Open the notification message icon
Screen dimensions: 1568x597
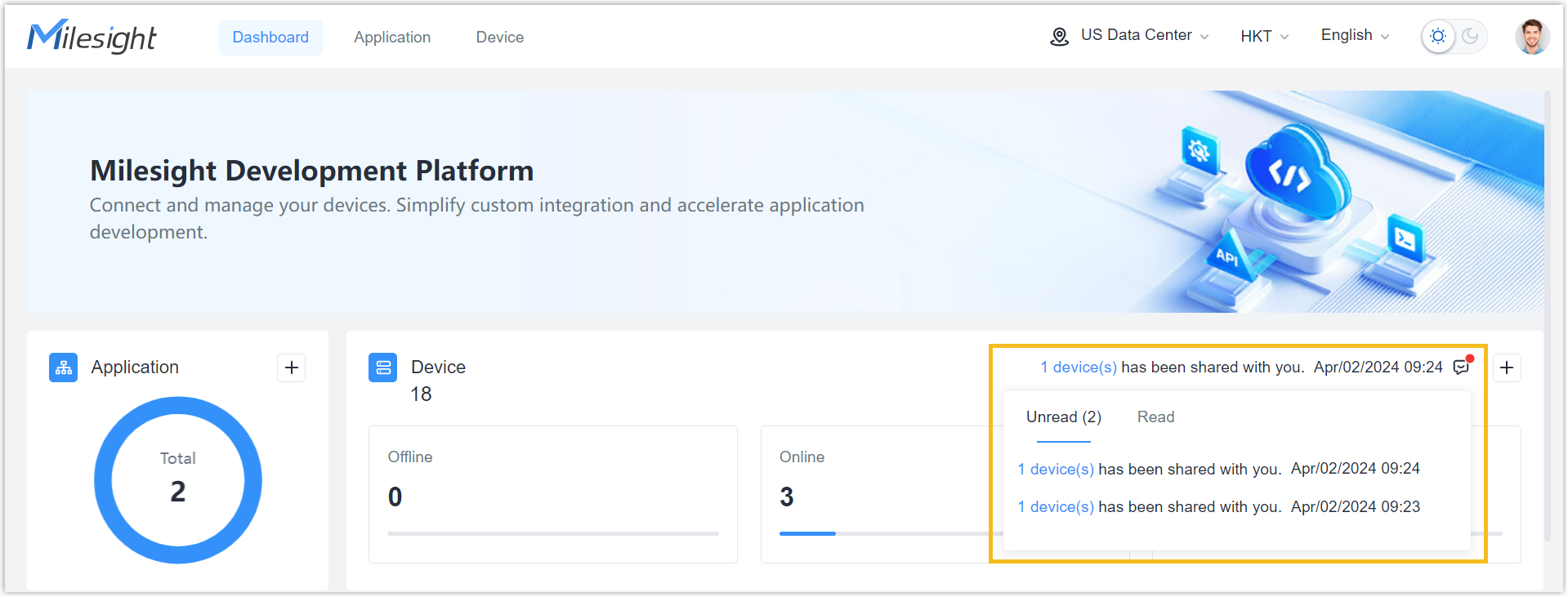[1462, 367]
